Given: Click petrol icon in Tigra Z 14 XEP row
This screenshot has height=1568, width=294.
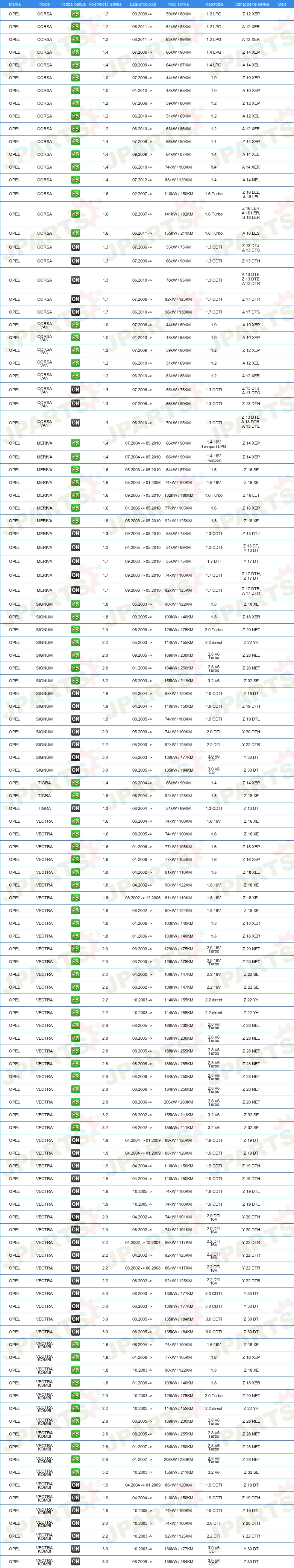Looking at the screenshot, I should click(75, 783).
